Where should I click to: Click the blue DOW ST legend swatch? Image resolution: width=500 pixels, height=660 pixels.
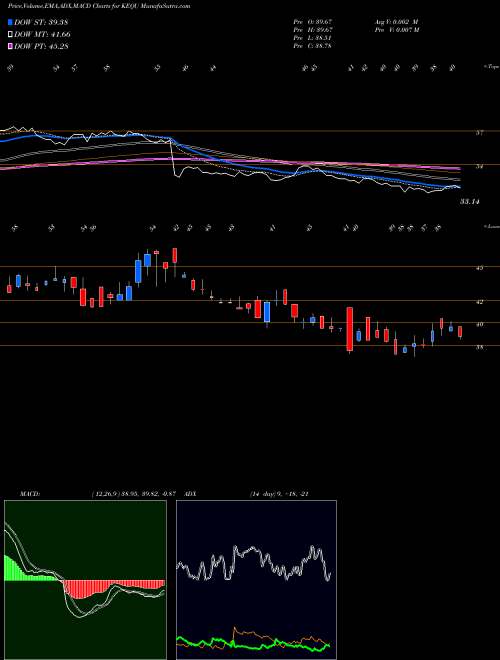pyautogui.click(x=10, y=22)
